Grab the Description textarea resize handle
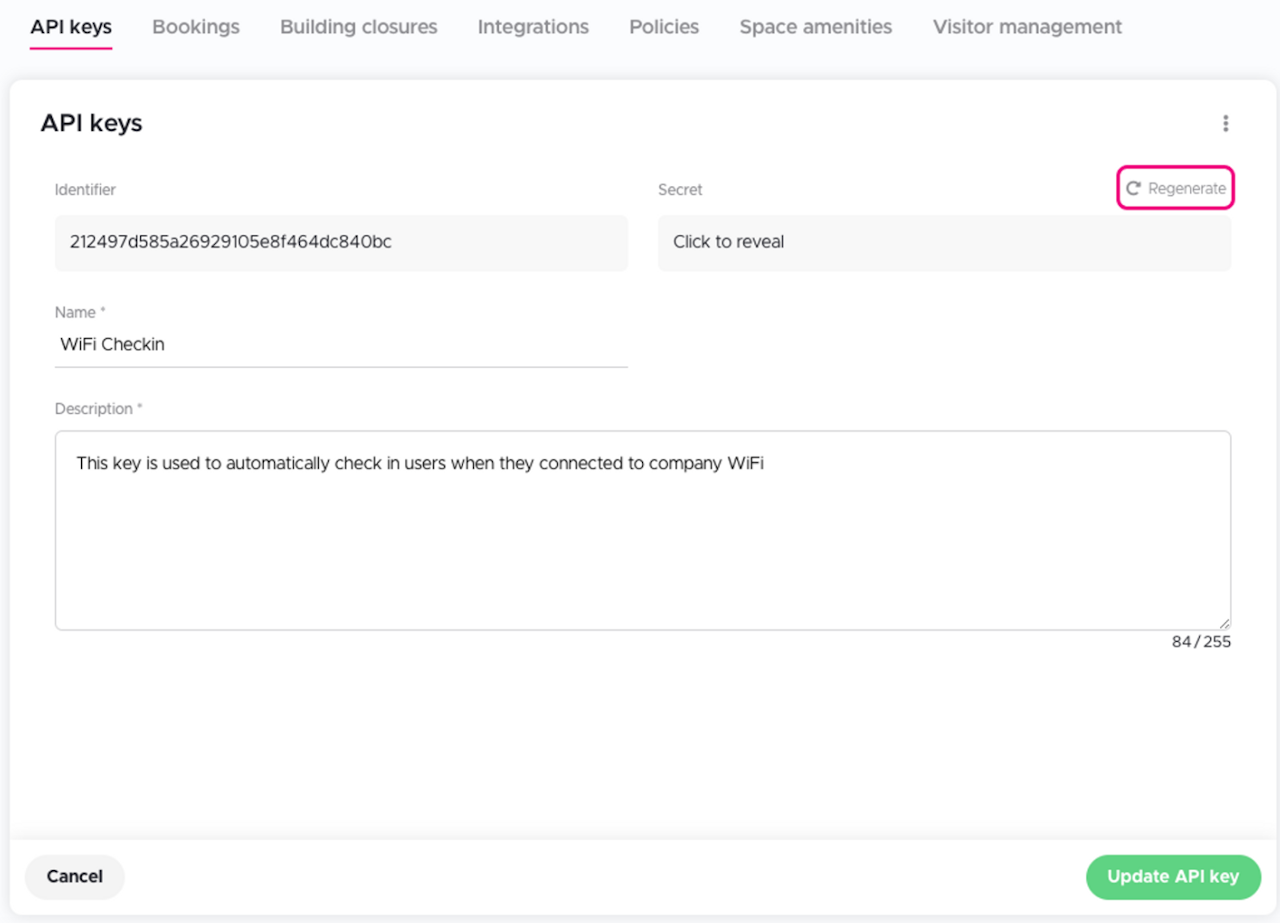1280x923 pixels. click(1224, 623)
